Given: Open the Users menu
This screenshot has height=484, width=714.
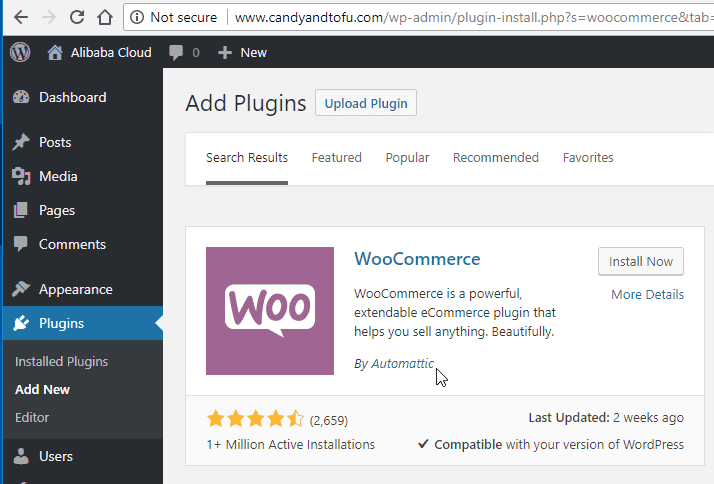Looking at the screenshot, I should pos(56,456).
